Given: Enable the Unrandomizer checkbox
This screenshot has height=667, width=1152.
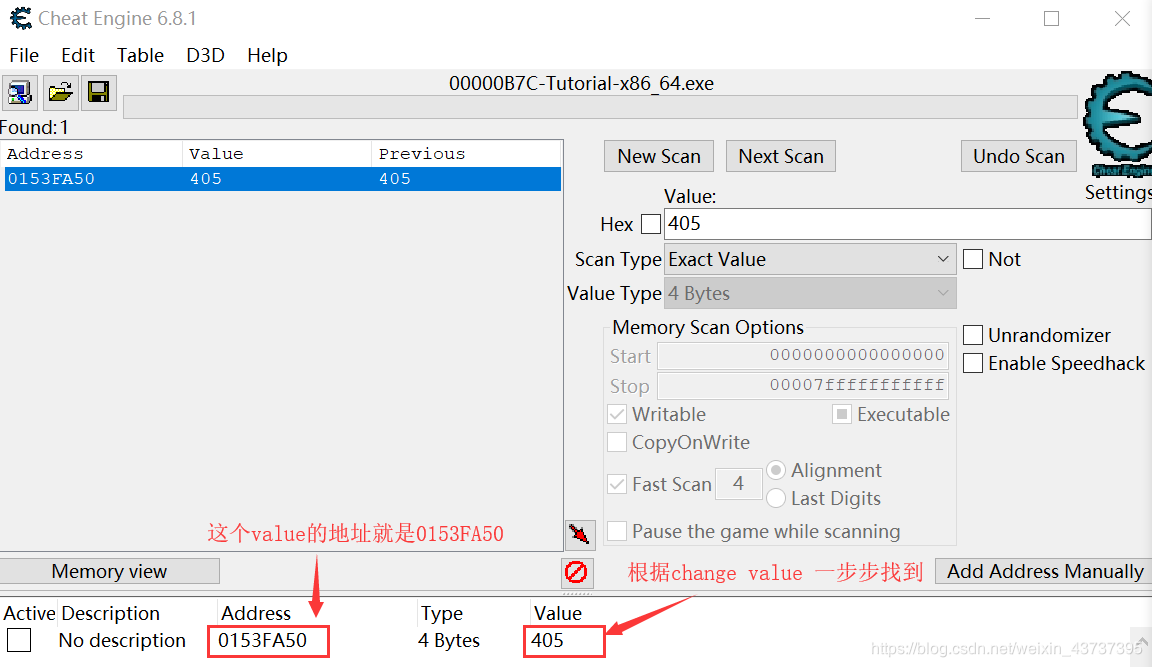Looking at the screenshot, I should click(973, 335).
